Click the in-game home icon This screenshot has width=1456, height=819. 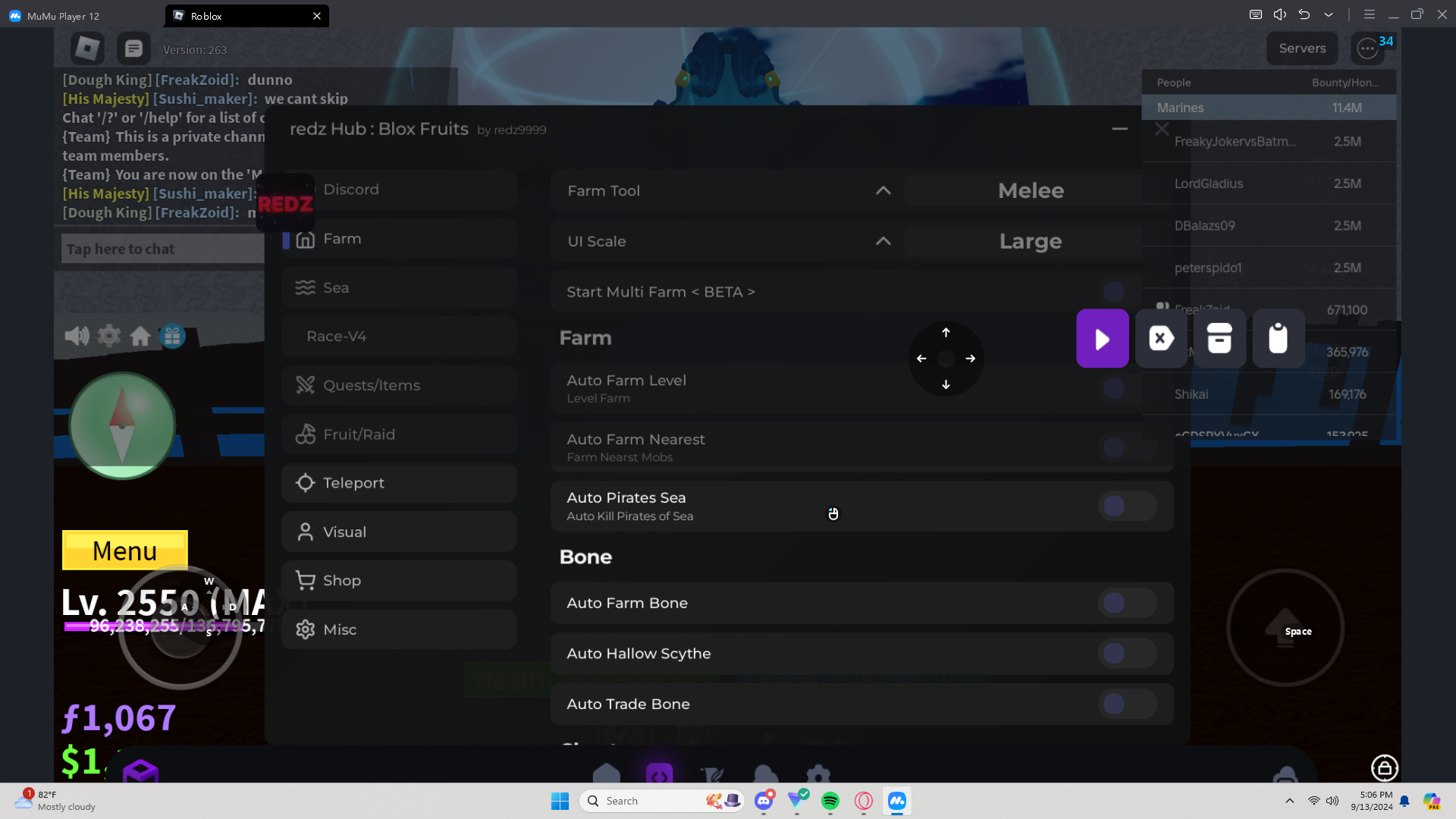point(140,335)
